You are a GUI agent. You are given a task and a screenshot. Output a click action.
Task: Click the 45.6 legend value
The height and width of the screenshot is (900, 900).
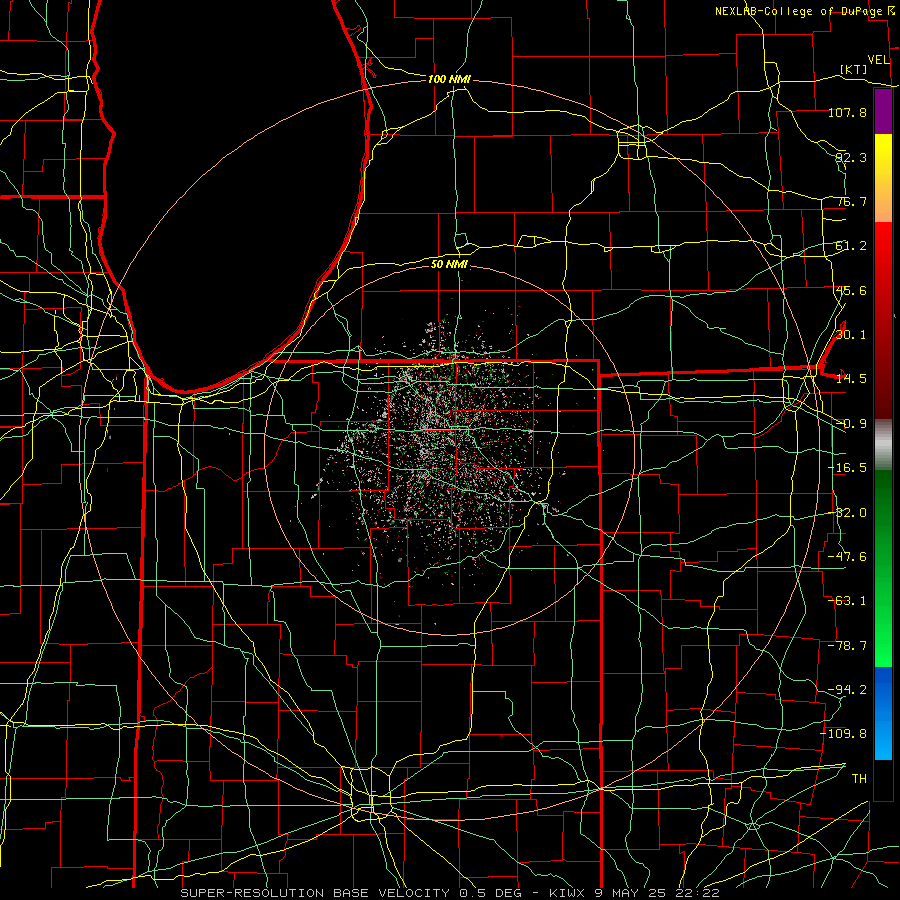tap(851, 290)
